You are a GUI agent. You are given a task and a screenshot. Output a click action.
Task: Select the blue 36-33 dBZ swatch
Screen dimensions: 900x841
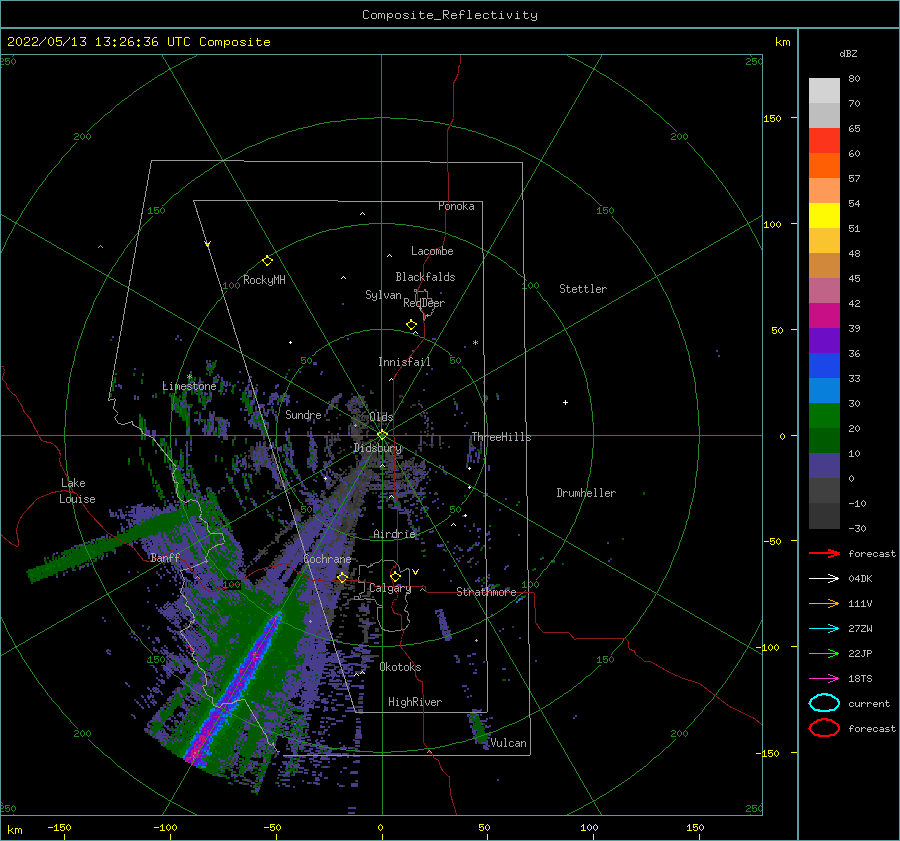tap(824, 365)
